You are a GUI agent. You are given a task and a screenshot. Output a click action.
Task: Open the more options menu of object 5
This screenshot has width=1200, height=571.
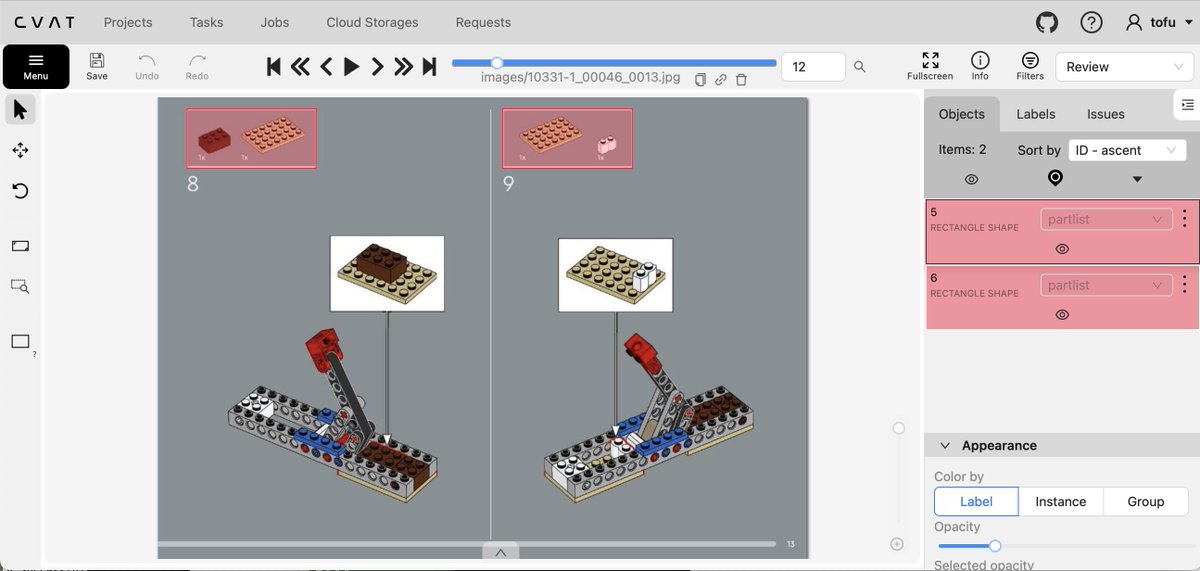click(x=1185, y=219)
